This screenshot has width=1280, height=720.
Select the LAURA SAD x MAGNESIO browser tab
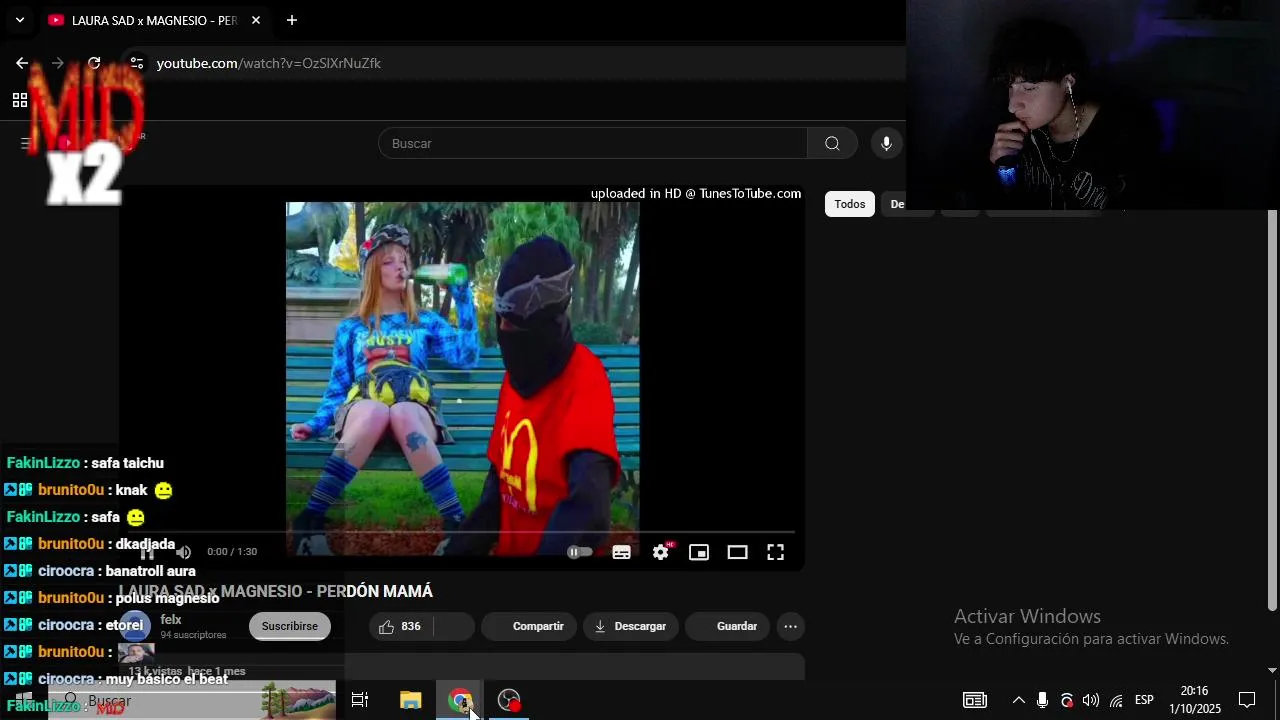[x=154, y=20]
